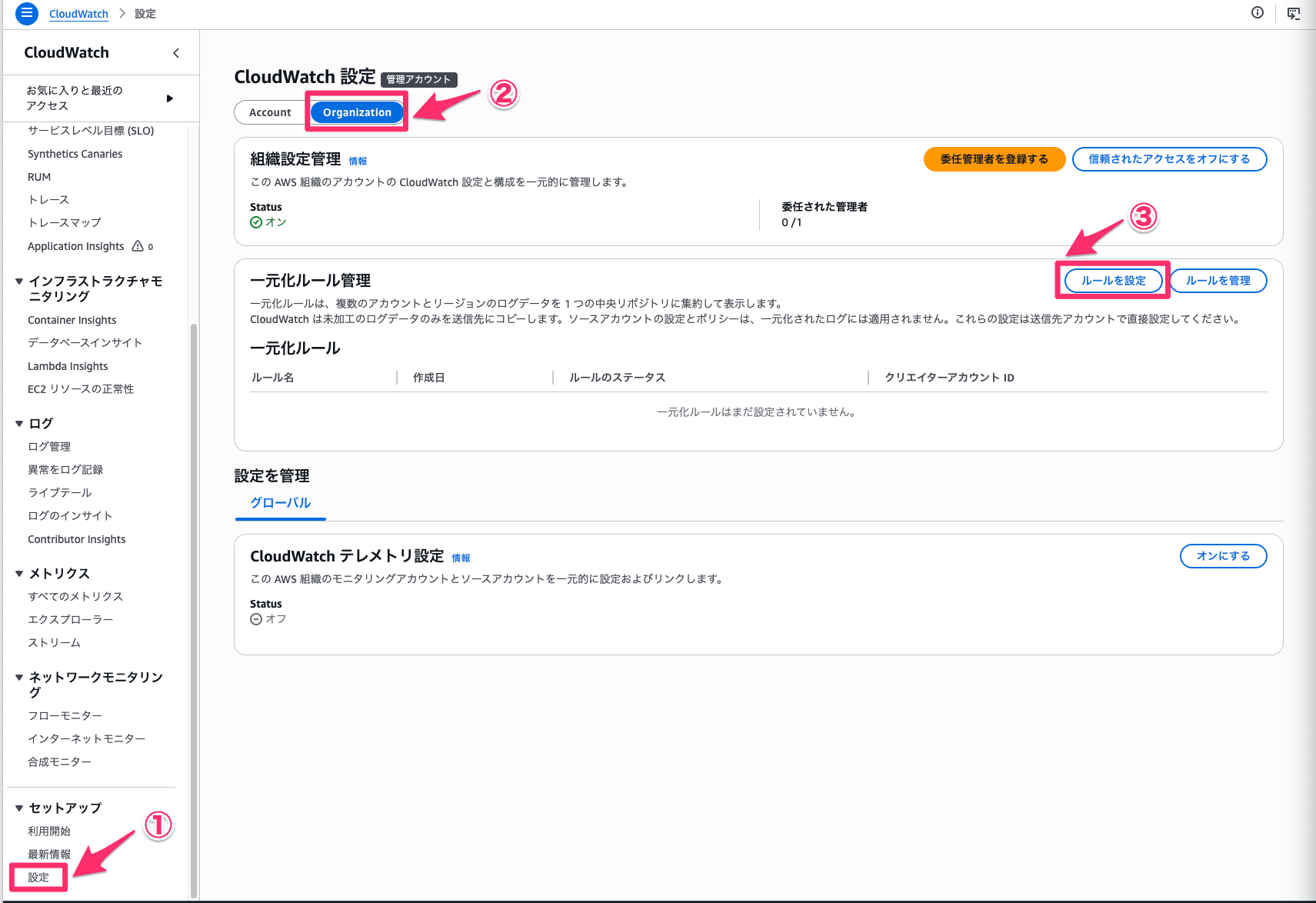Open the feedback icon at top right

point(1294,13)
